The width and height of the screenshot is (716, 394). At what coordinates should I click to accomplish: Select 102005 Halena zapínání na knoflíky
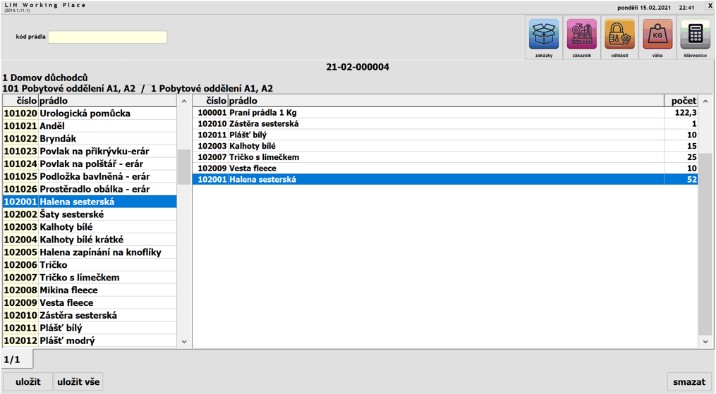click(x=90, y=252)
